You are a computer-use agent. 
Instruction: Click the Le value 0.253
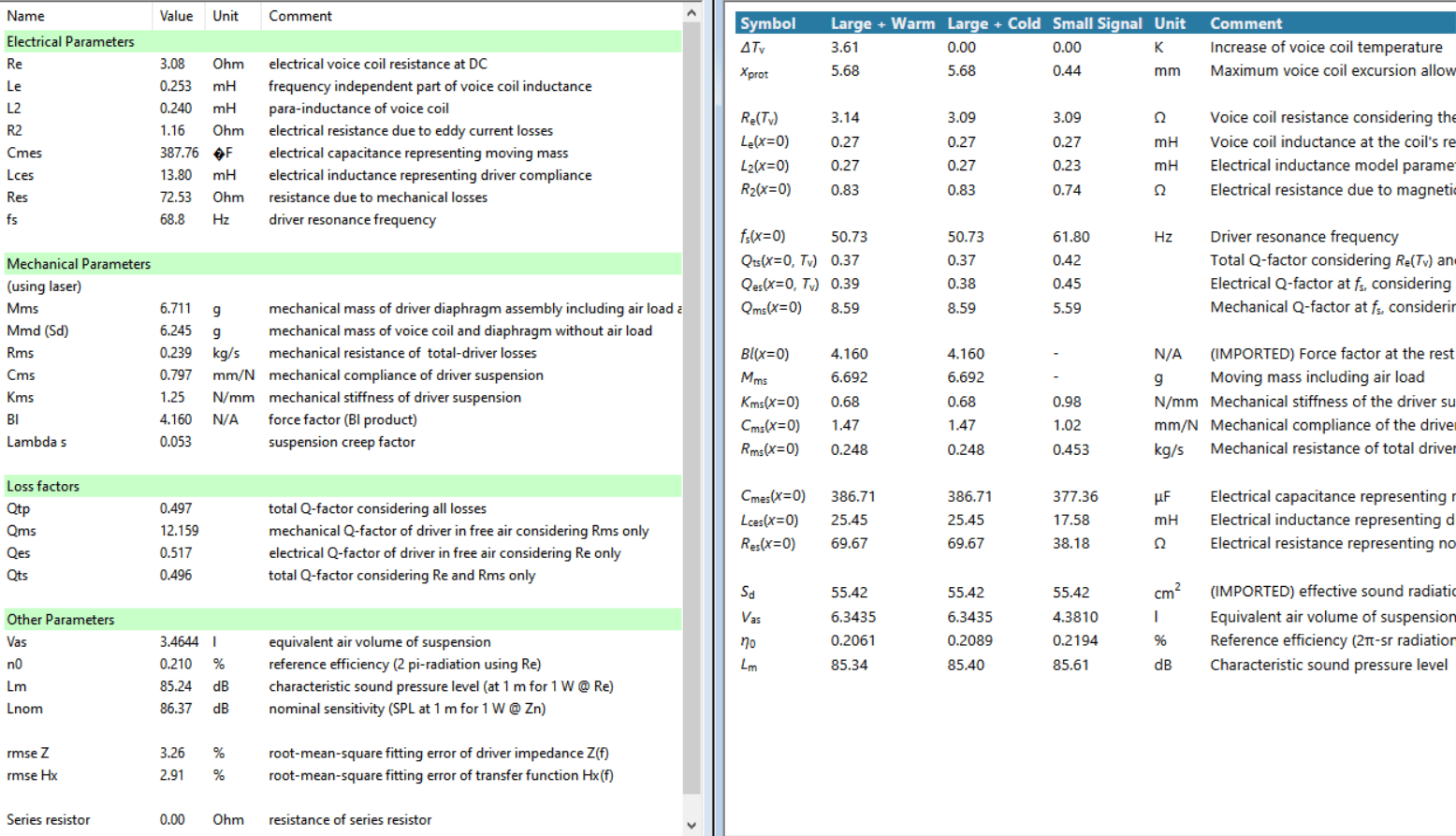pyautogui.click(x=175, y=86)
